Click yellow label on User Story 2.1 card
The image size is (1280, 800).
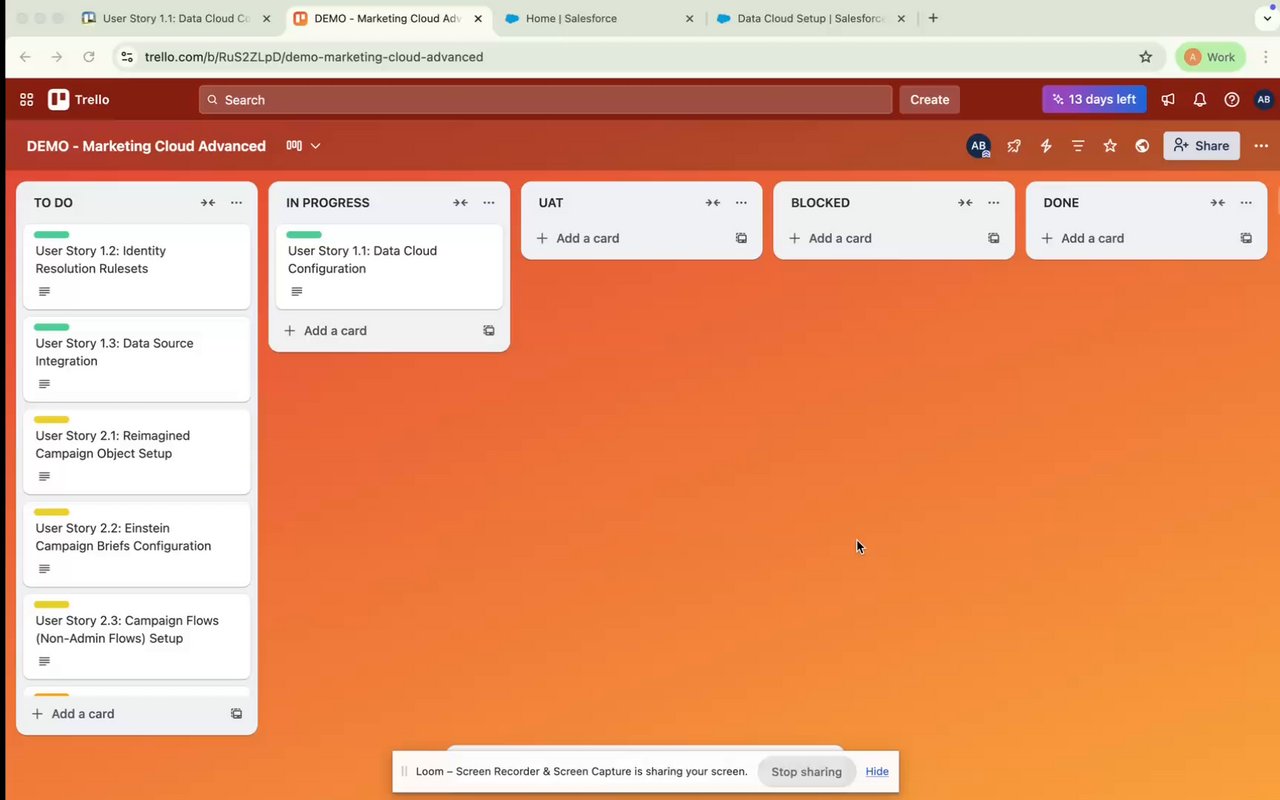click(52, 420)
